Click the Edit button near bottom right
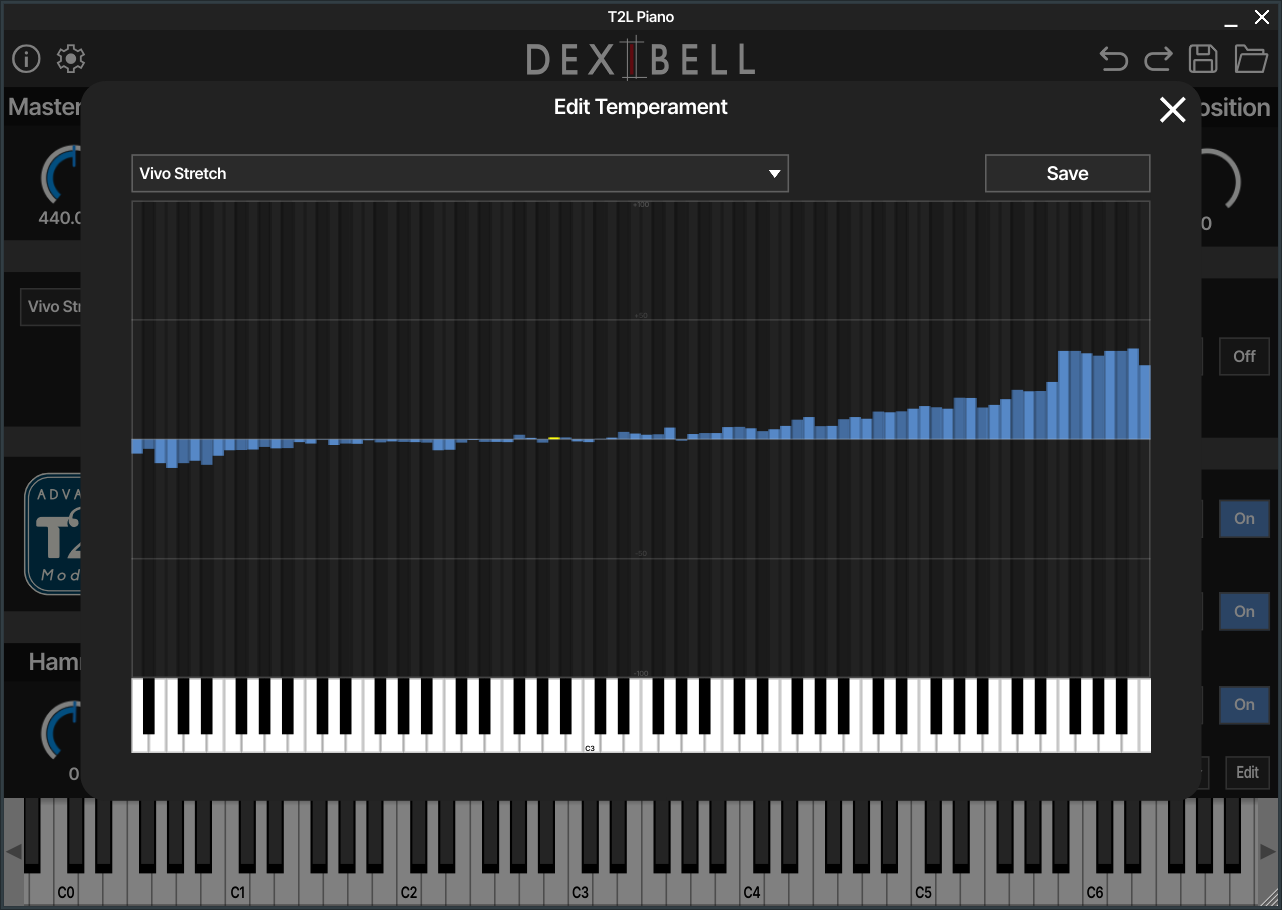The height and width of the screenshot is (910, 1282). (1247, 772)
